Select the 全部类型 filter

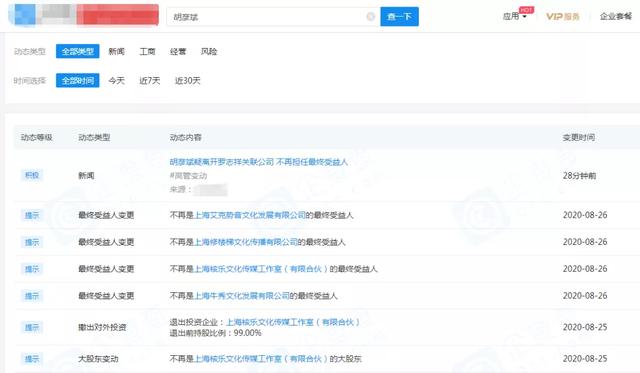[78, 51]
